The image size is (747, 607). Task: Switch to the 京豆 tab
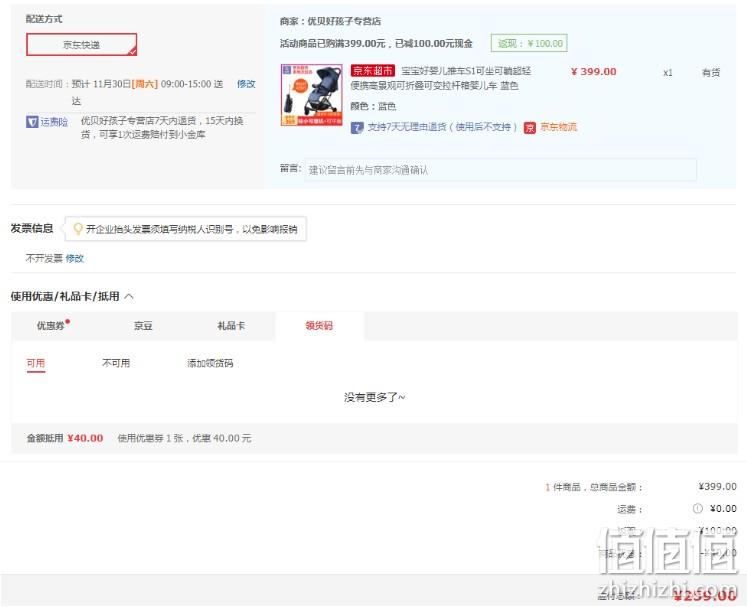[143, 326]
